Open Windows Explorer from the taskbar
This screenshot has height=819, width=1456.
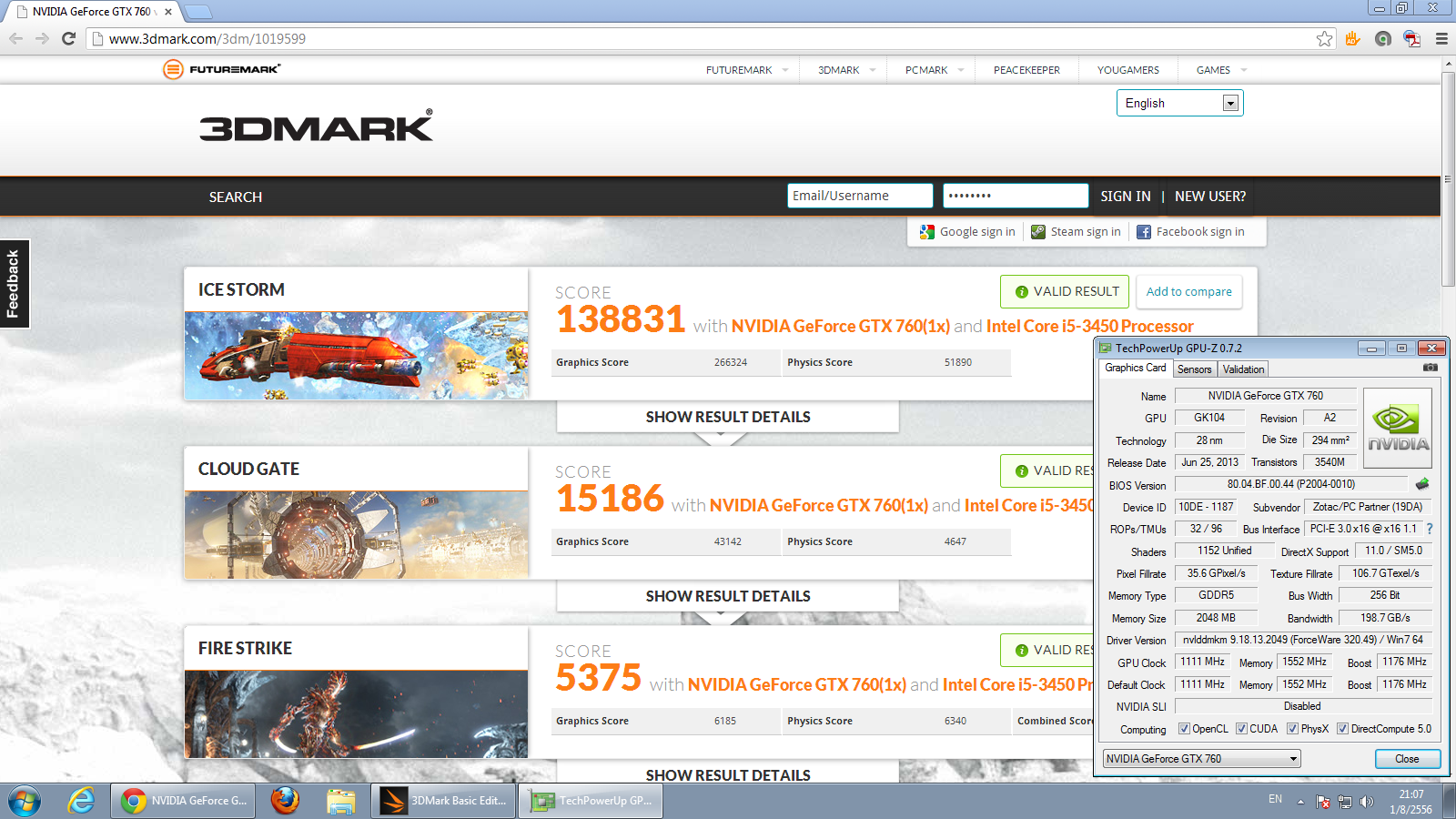point(341,801)
